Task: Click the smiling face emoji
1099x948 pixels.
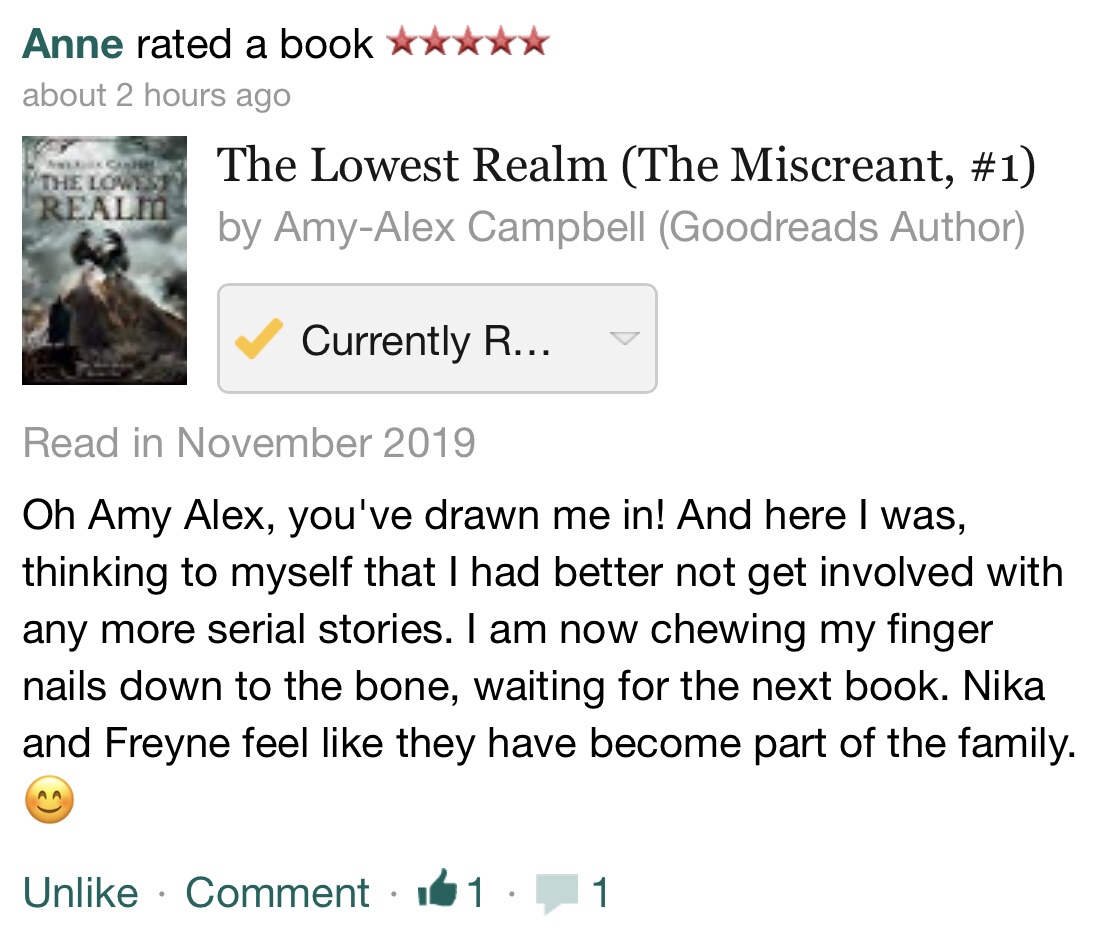Action: click(49, 801)
